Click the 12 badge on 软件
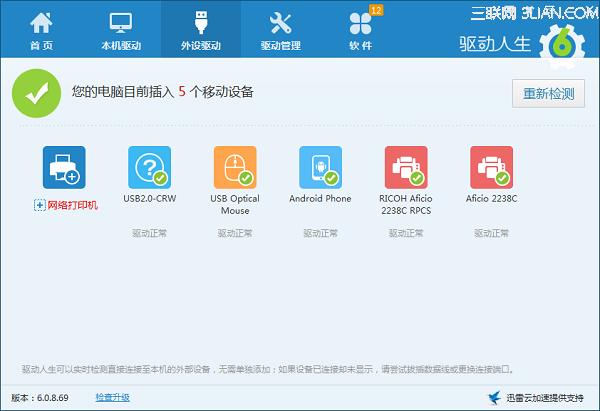 pyautogui.click(x=376, y=10)
